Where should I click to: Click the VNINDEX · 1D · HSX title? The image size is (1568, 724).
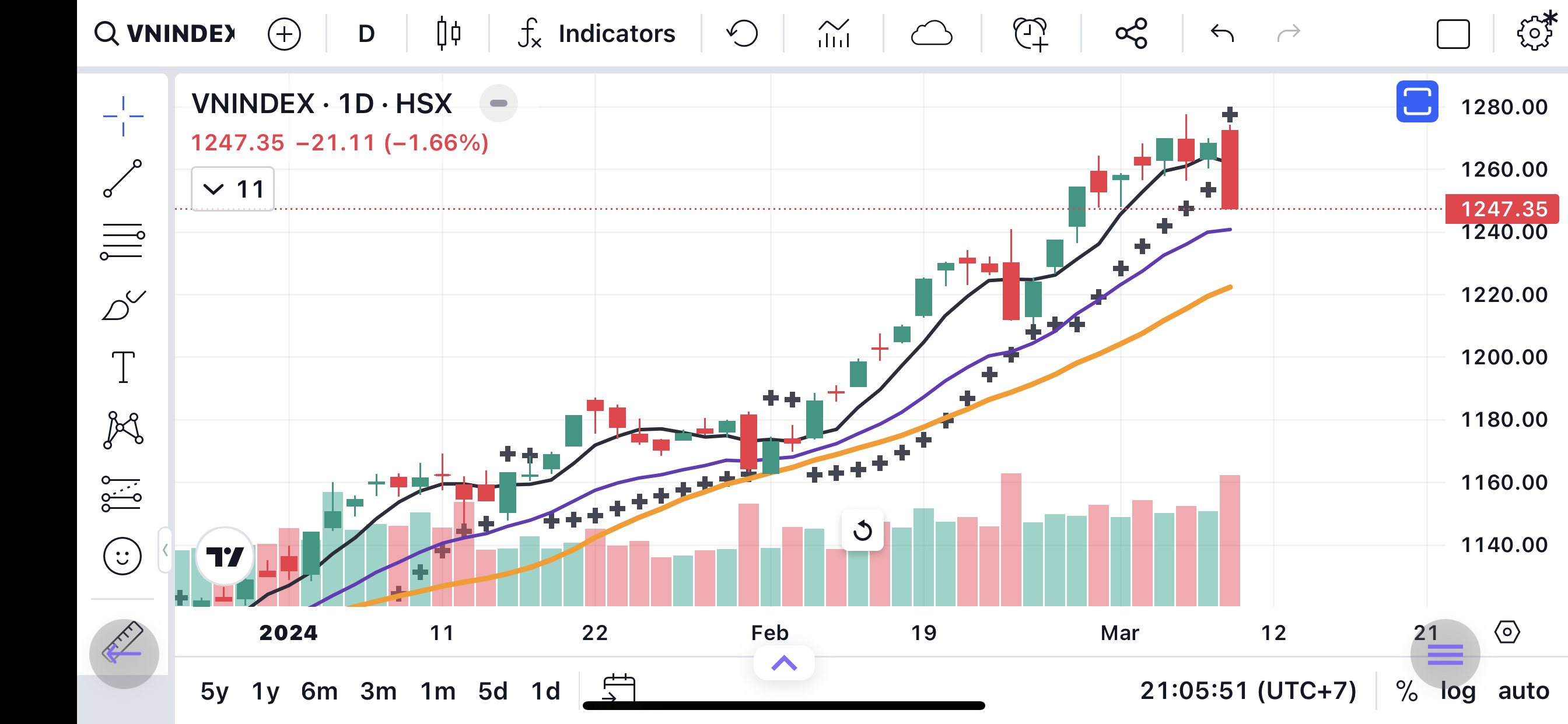point(321,103)
